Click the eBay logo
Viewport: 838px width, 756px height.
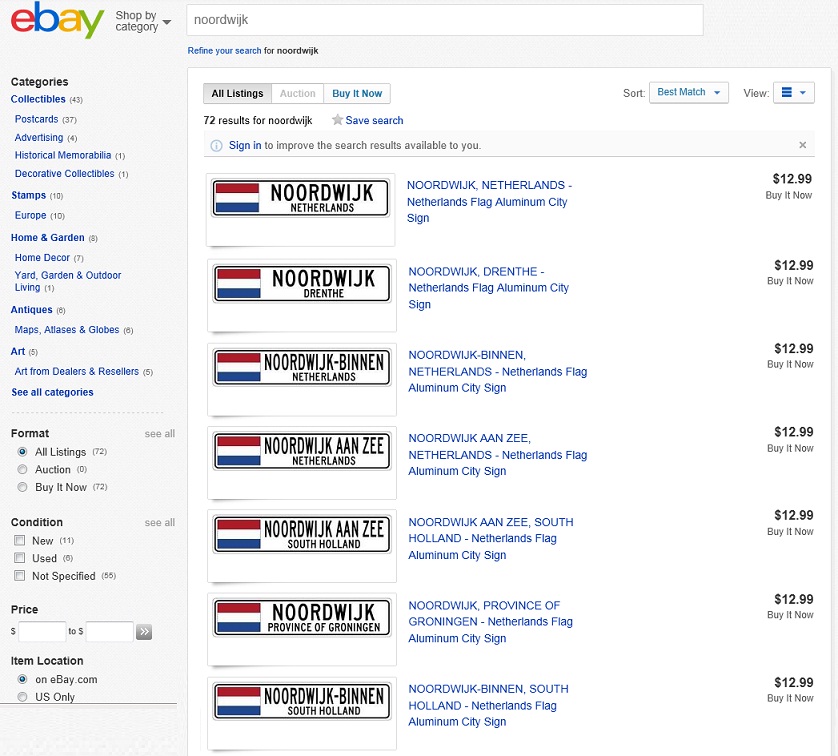point(57,20)
